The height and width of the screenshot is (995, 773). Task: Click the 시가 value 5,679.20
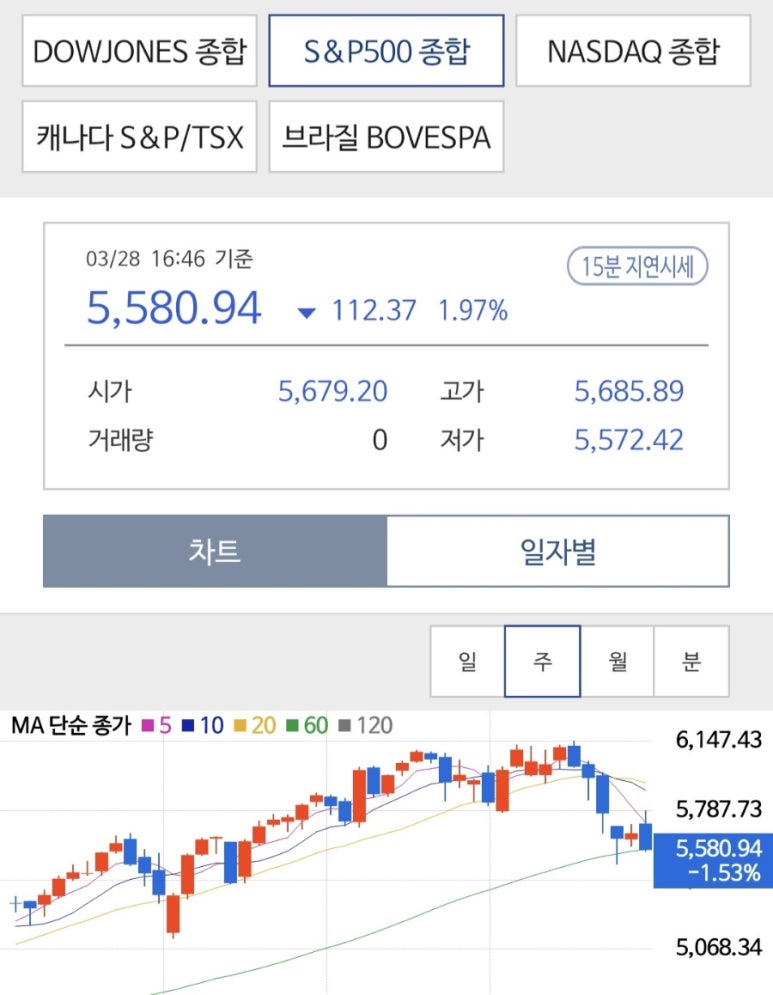point(333,391)
